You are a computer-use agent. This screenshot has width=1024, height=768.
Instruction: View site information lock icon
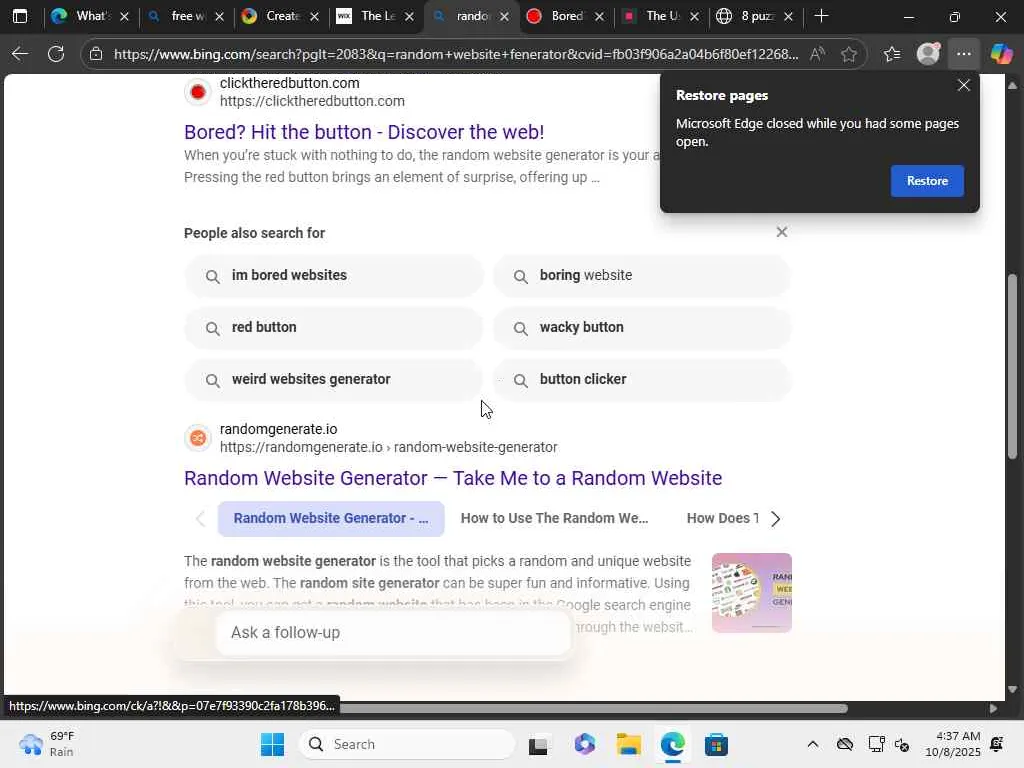[96, 54]
